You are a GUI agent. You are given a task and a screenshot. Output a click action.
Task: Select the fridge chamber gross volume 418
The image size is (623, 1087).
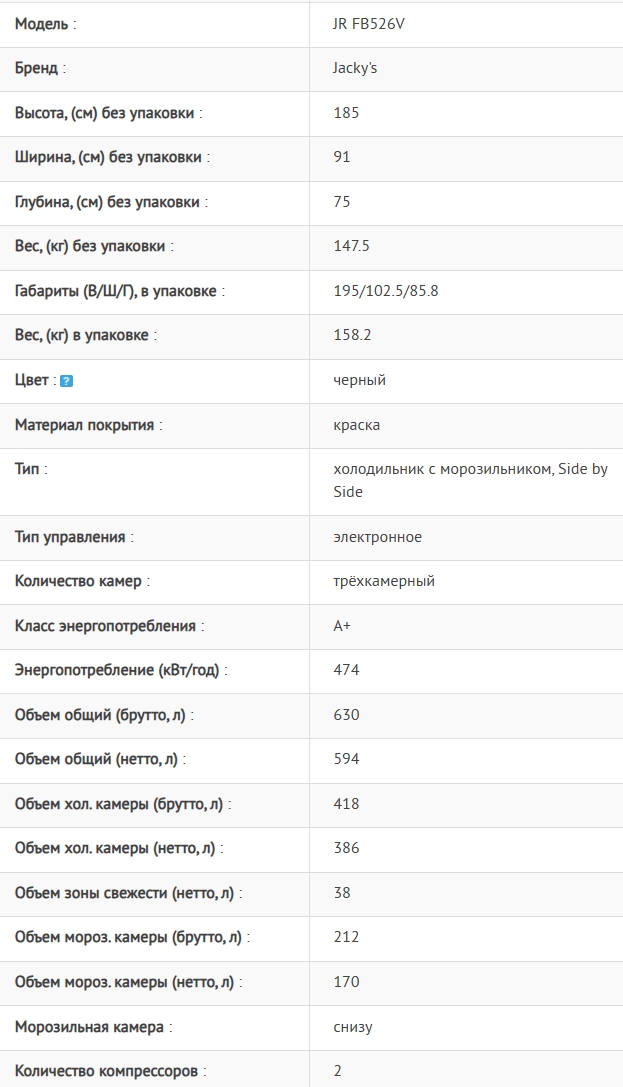click(346, 803)
